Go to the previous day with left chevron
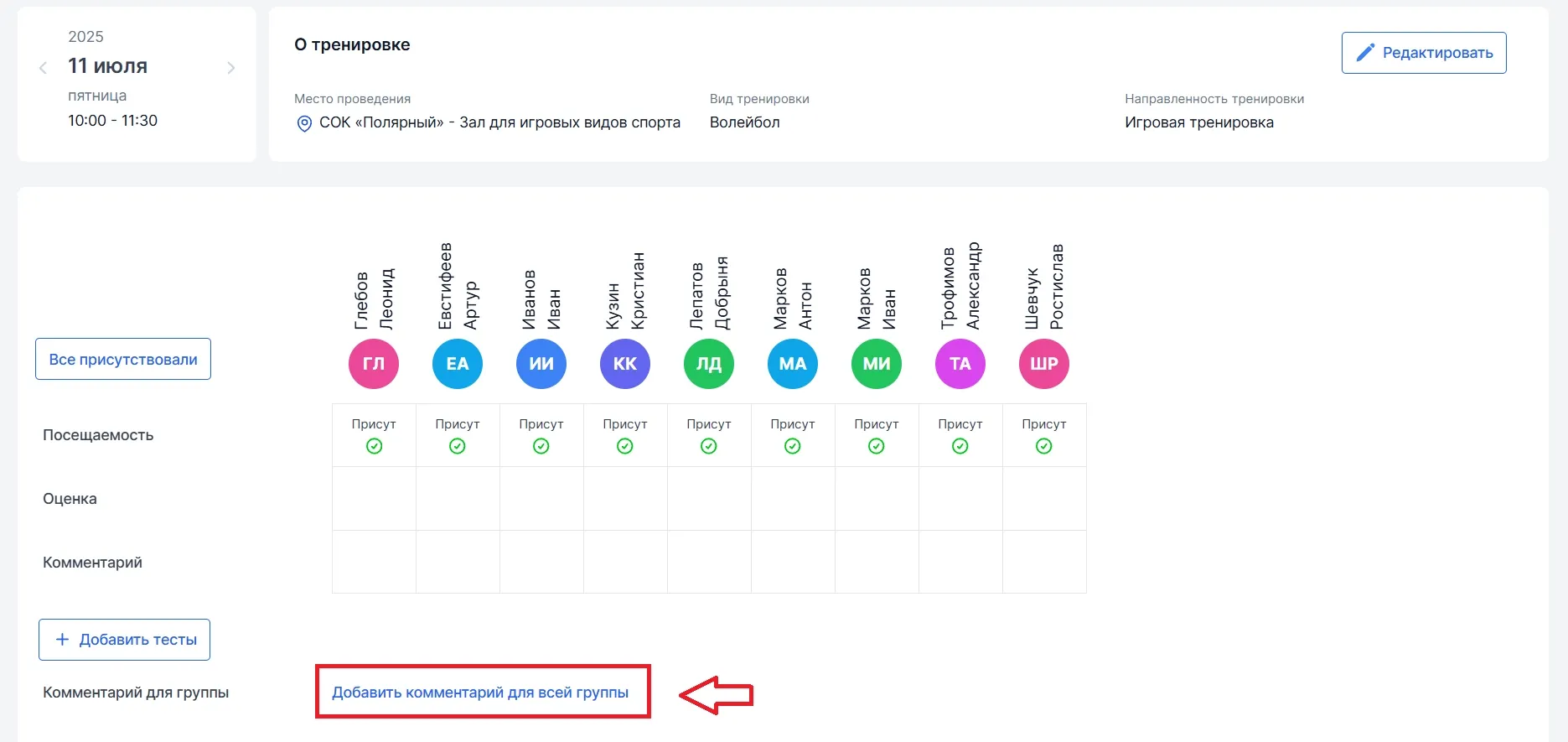This screenshot has height=742, width=1568. (x=43, y=68)
